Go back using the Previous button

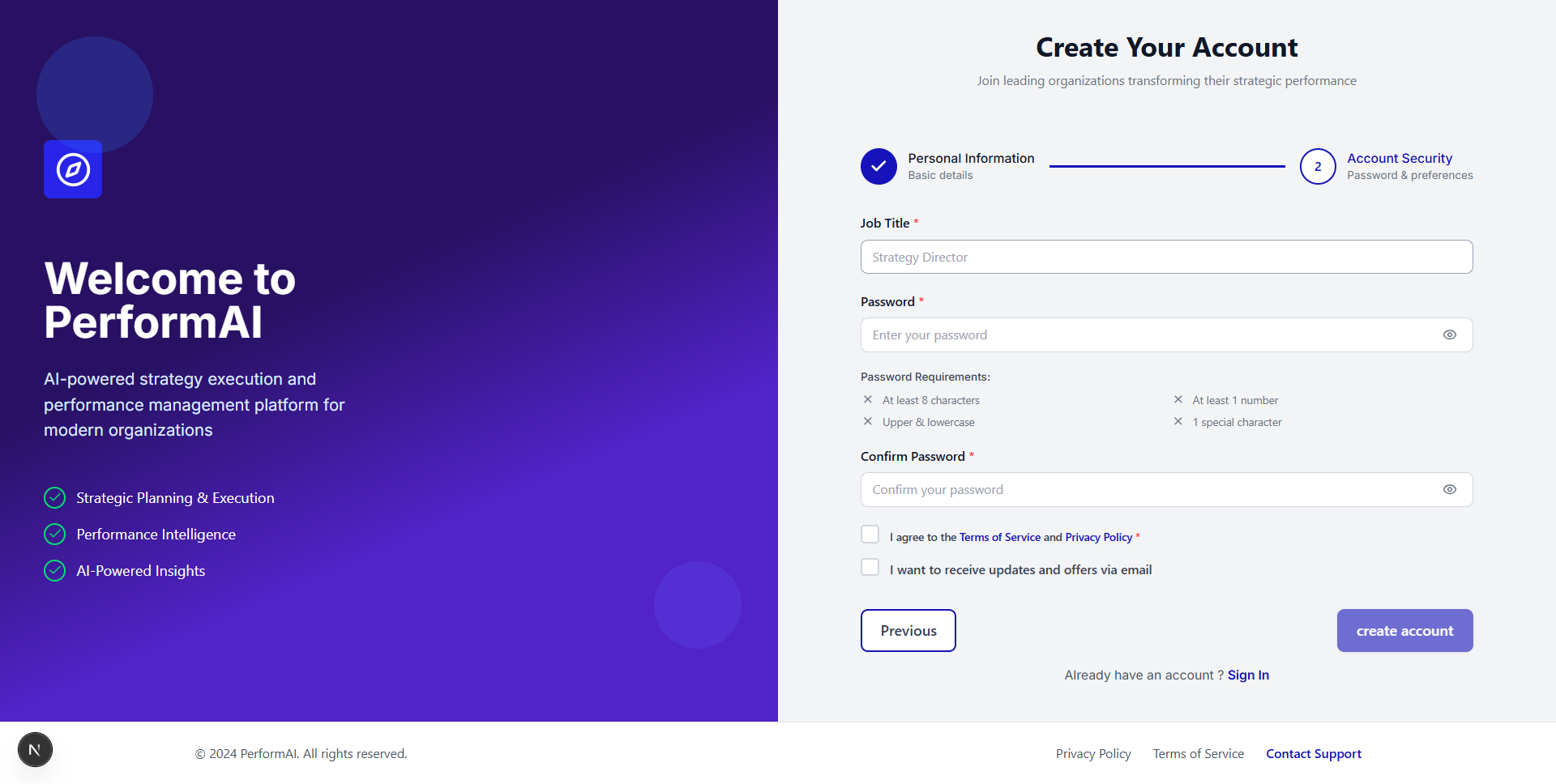click(x=908, y=630)
